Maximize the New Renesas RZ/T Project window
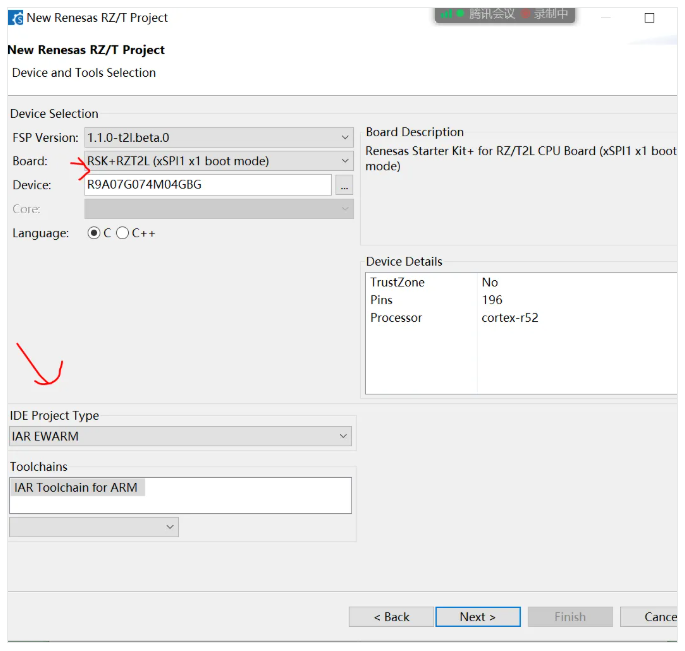The height and width of the screenshot is (651, 685). click(x=649, y=18)
